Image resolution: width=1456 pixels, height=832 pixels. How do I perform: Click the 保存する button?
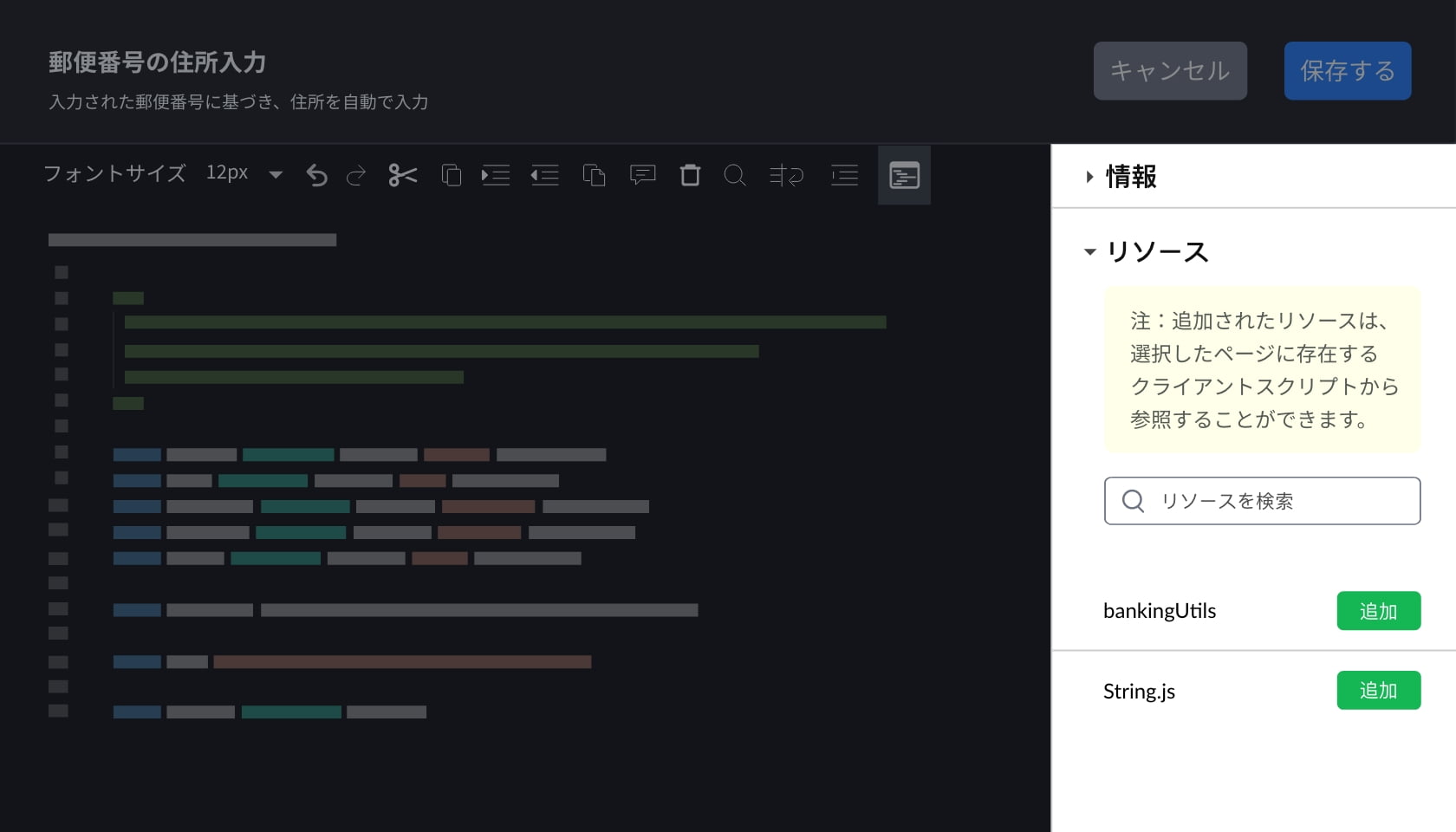[x=1347, y=71]
